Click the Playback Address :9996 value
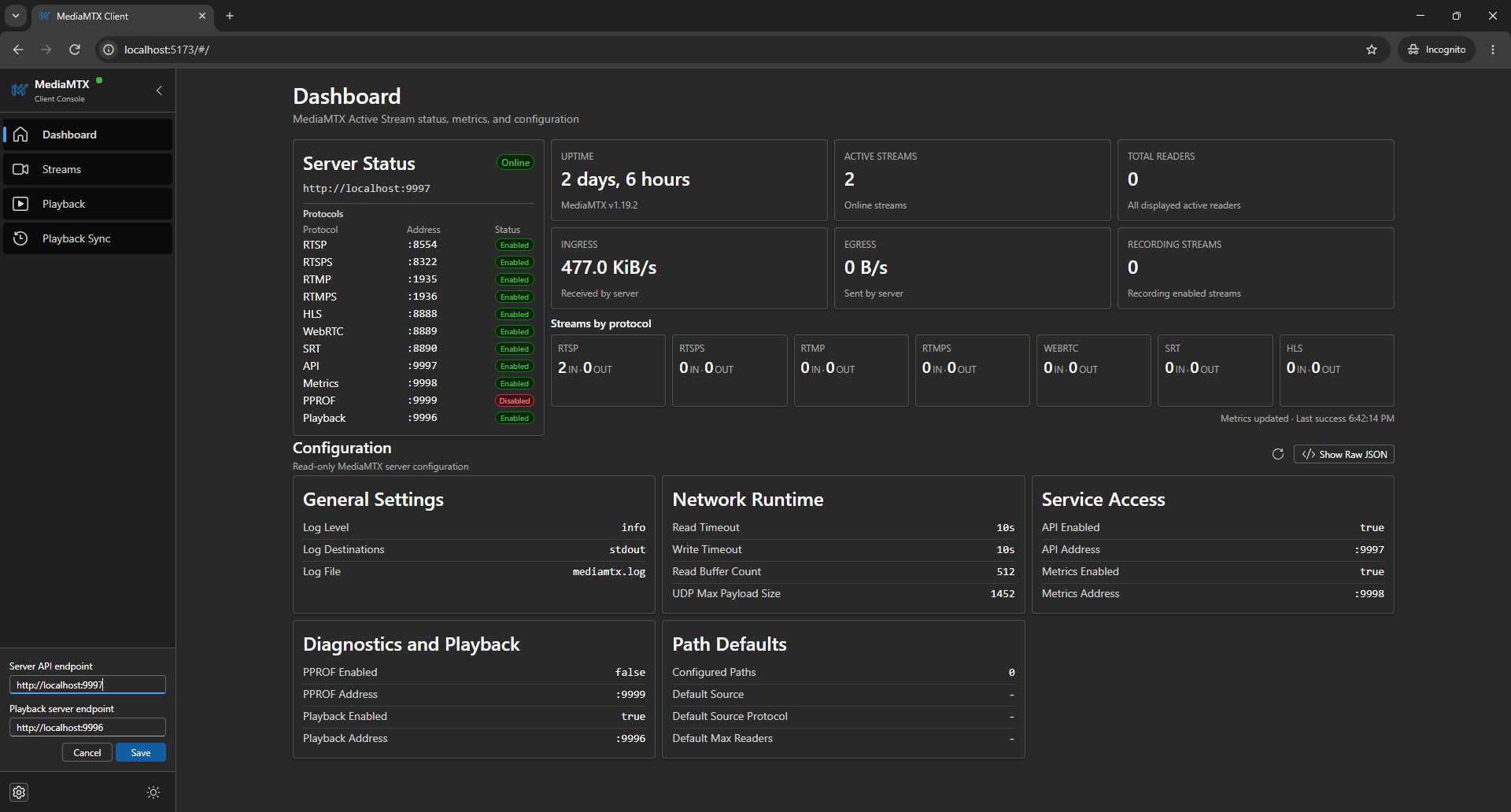 [x=630, y=739]
